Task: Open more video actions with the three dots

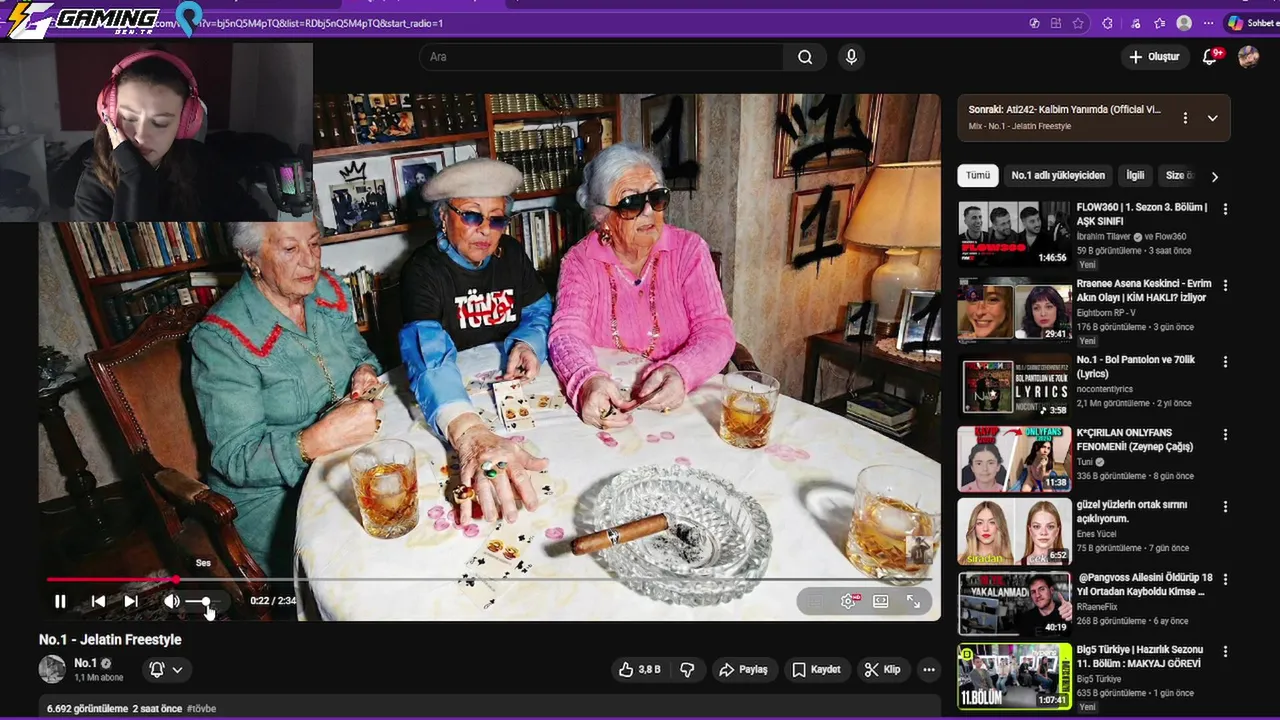Action: (x=929, y=669)
